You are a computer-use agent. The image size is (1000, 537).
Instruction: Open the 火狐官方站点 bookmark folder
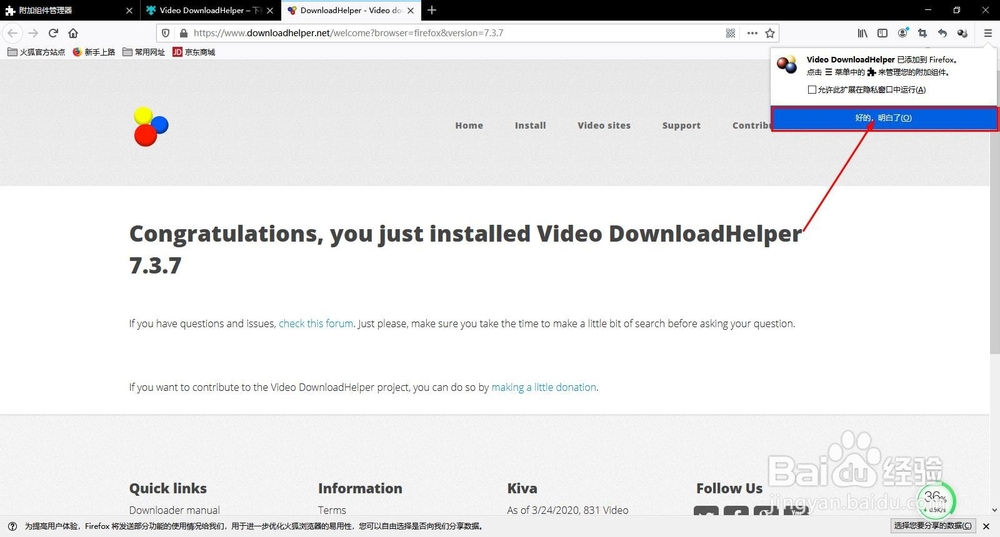pyautogui.click(x=36, y=52)
